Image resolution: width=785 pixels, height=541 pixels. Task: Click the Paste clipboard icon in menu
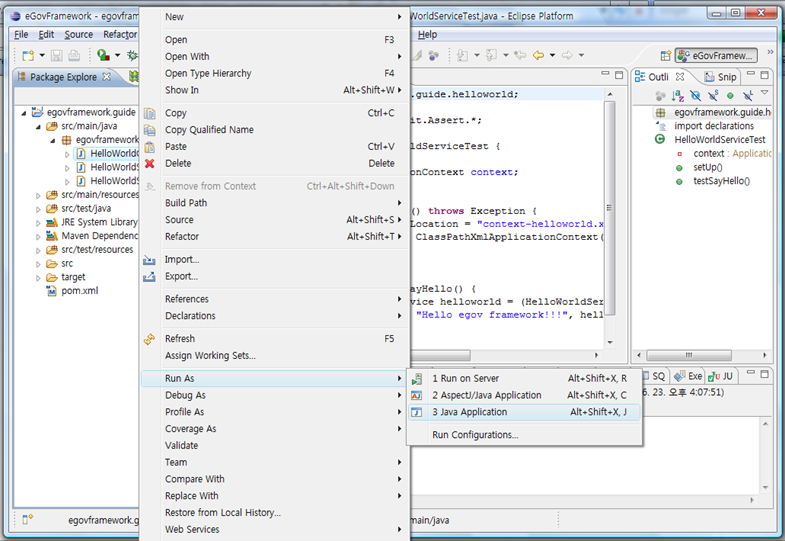[150, 147]
